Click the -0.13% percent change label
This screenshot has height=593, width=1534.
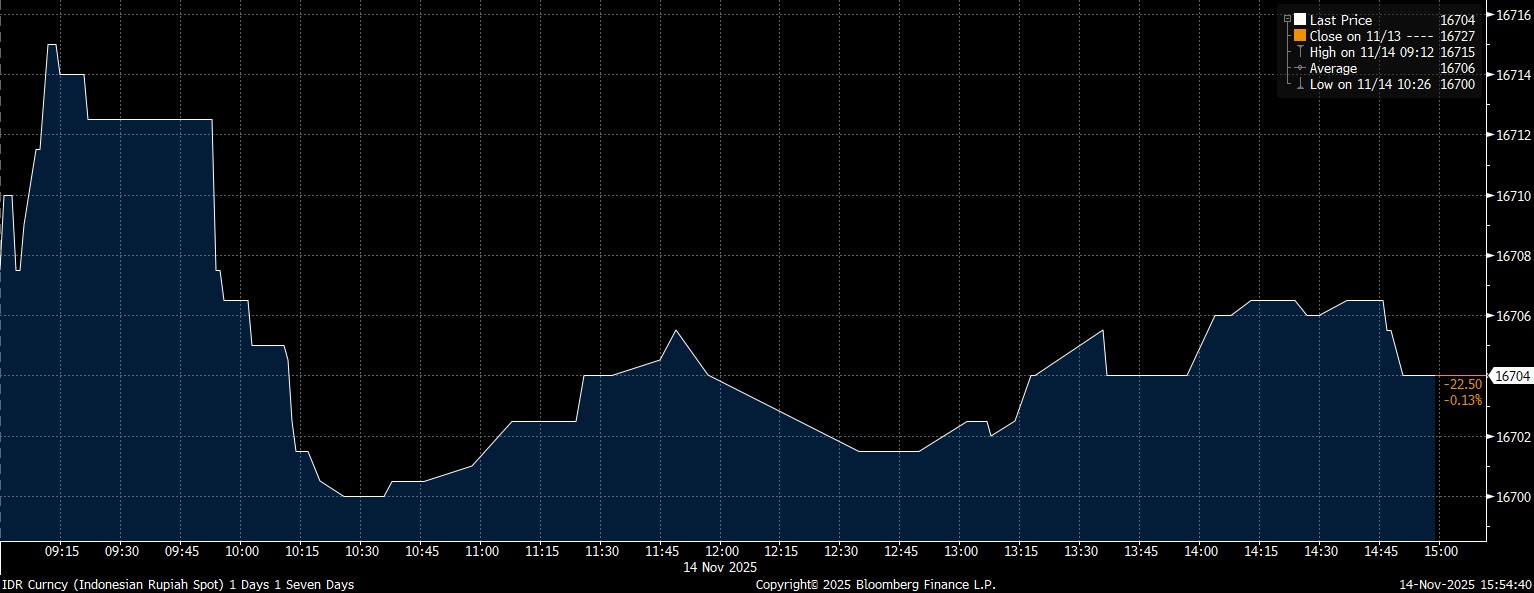[x=1461, y=400]
